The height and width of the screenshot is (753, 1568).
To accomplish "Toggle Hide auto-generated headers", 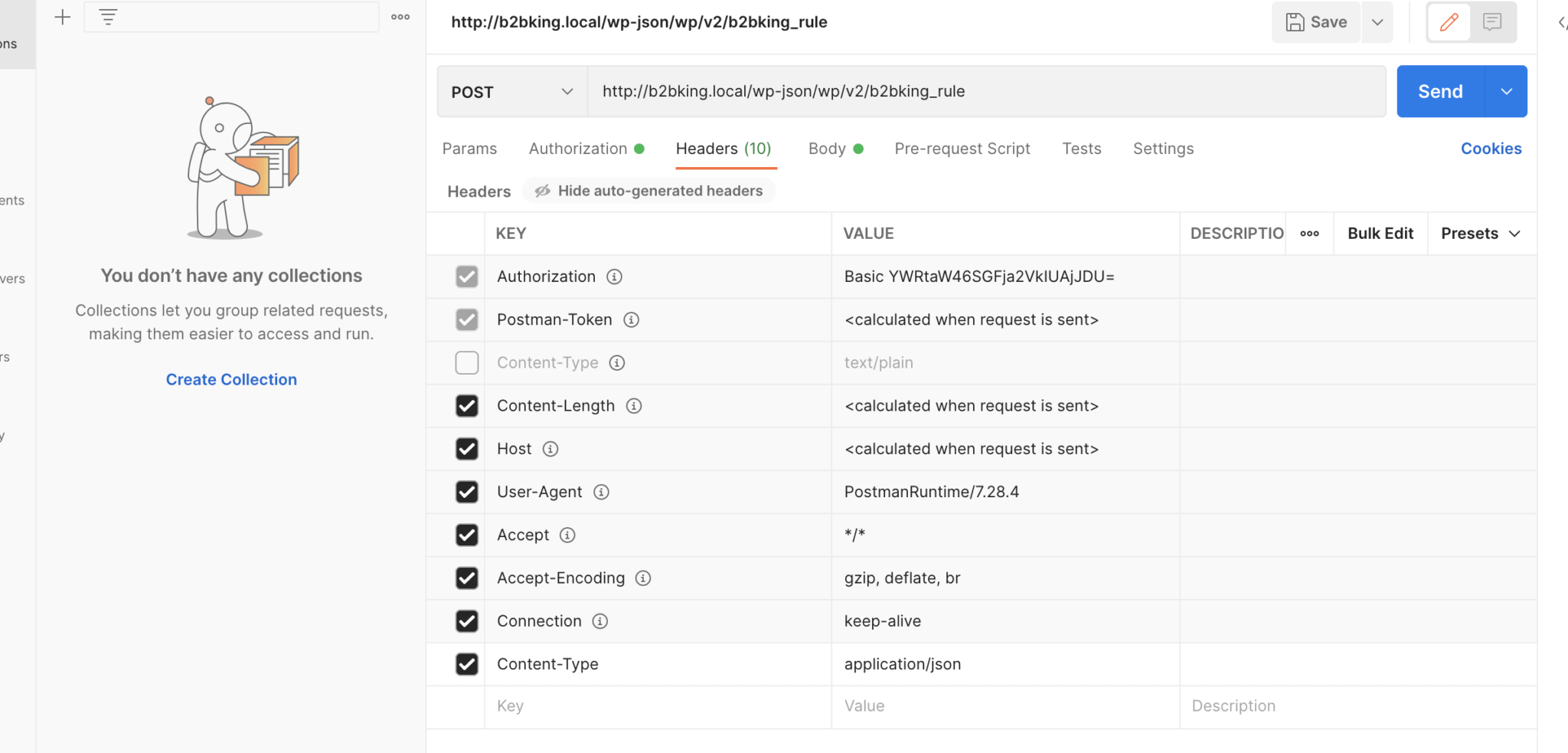I will click(x=648, y=191).
